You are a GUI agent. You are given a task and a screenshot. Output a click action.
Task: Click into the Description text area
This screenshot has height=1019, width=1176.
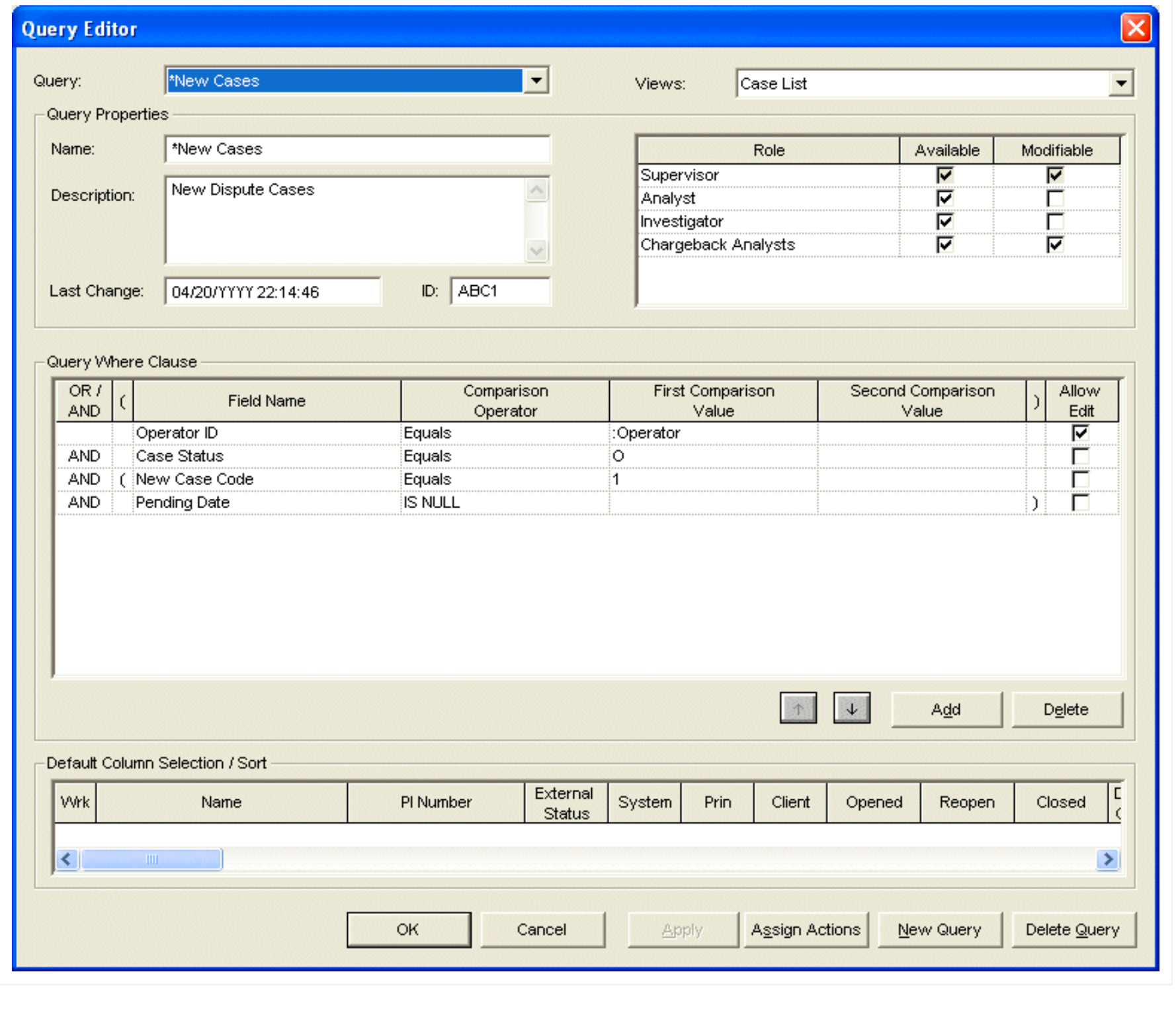pyautogui.click(x=346, y=220)
